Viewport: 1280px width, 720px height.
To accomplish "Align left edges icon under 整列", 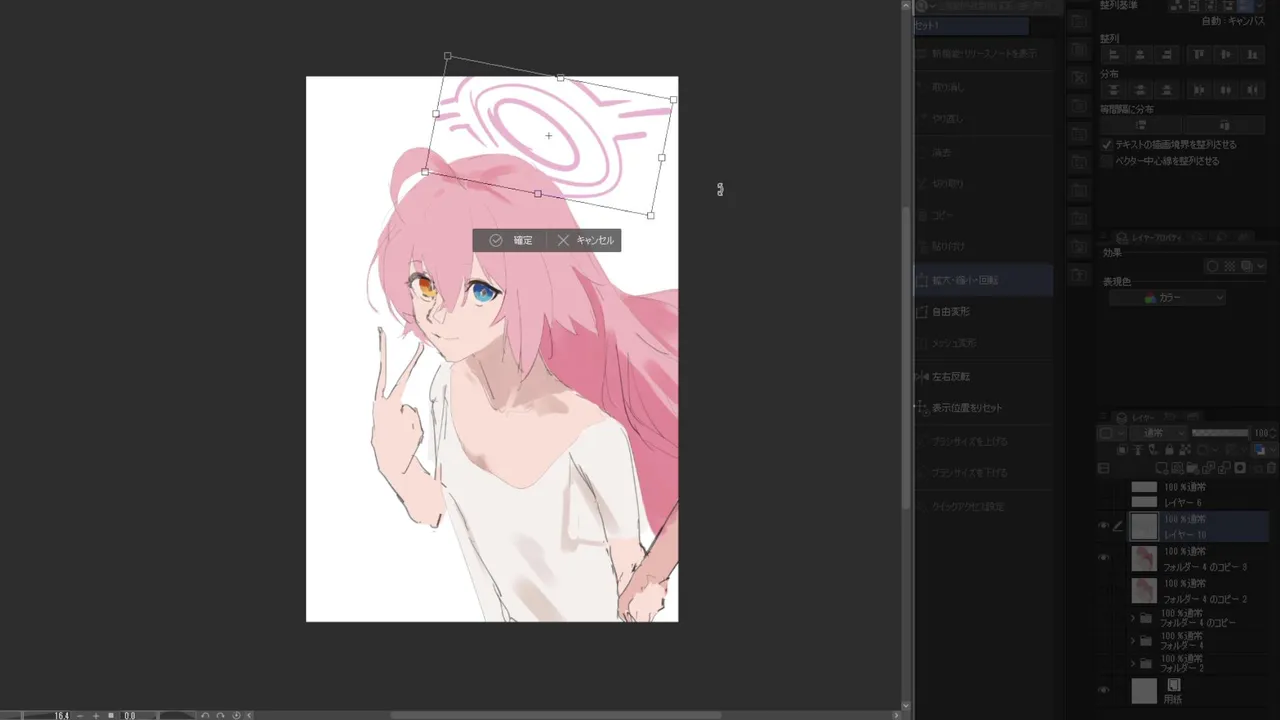I will [x=1113, y=55].
